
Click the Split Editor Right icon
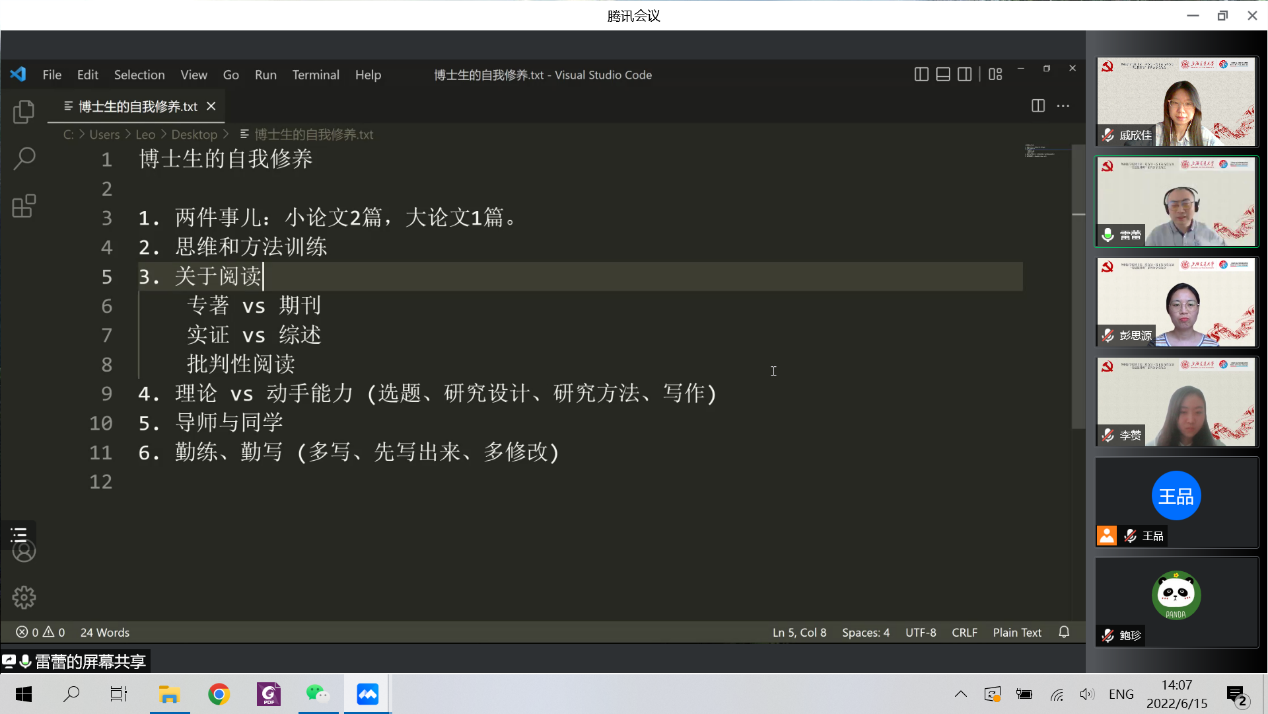point(1038,106)
